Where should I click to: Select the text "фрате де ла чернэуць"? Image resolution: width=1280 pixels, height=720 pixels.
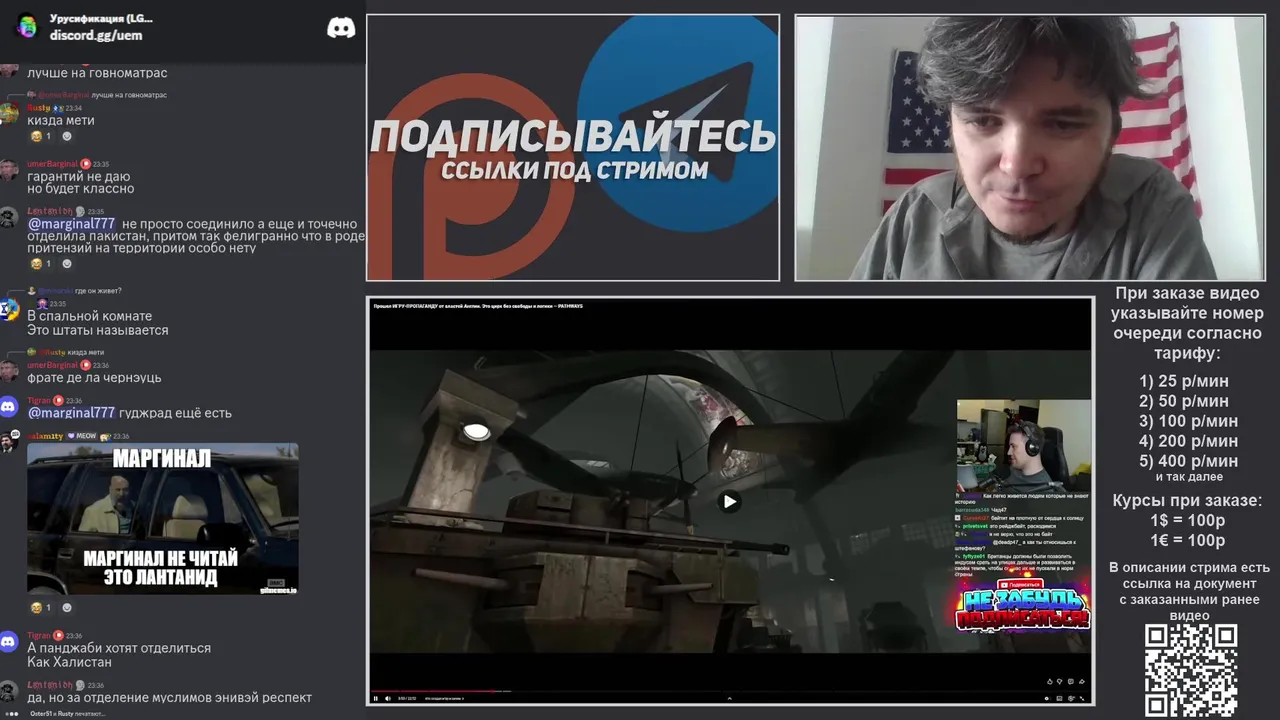pos(94,378)
